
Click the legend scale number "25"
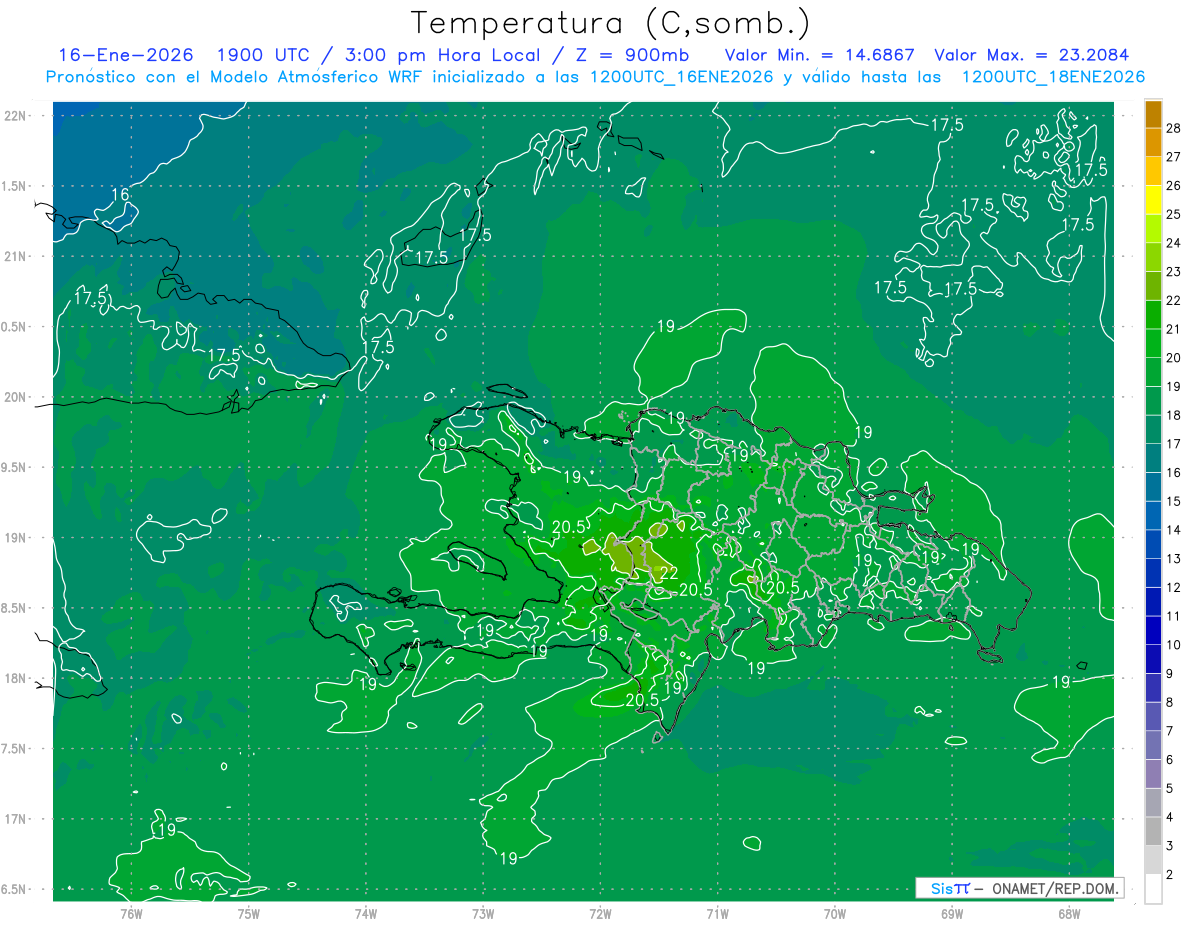(1174, 214)
